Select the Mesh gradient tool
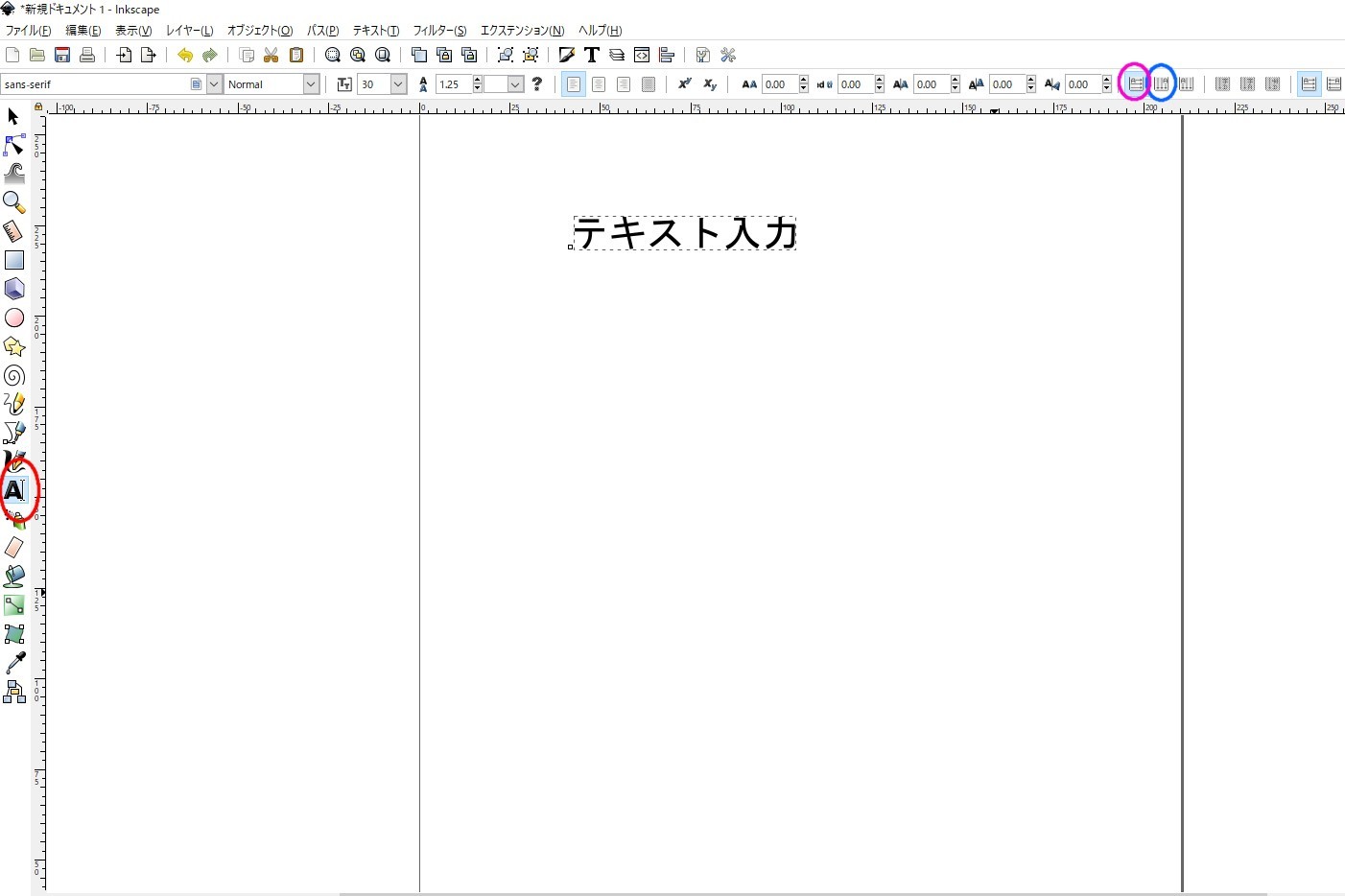The width and height of the screenshot is (1345, 896). click(x=13, y=634)
